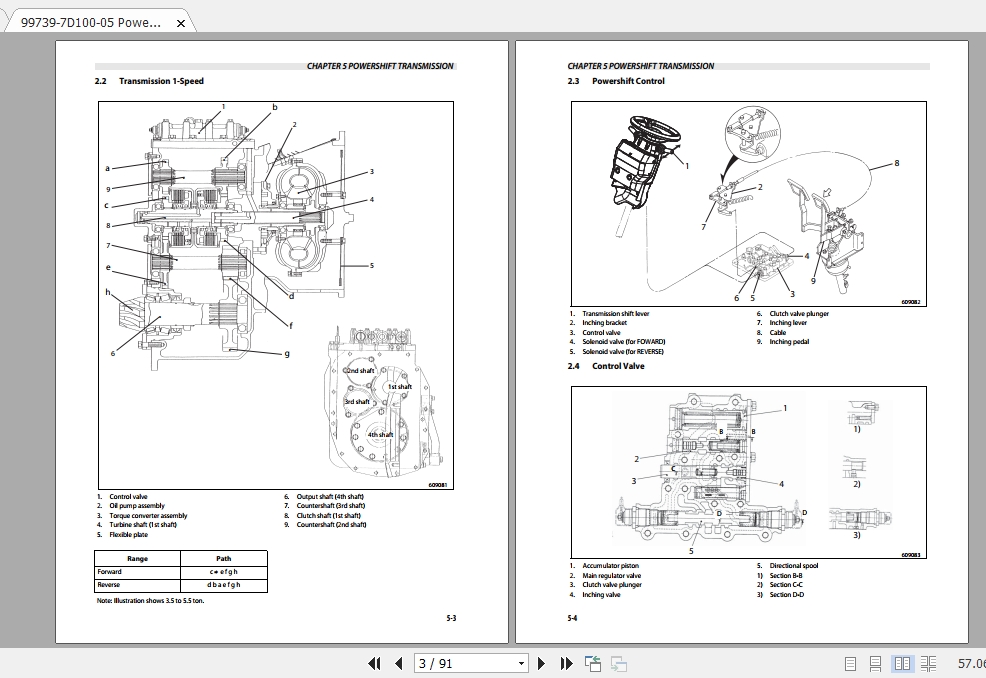Click the 'Path' table header
The height and width of the screenshot is (678, 986).
point(224,559)
